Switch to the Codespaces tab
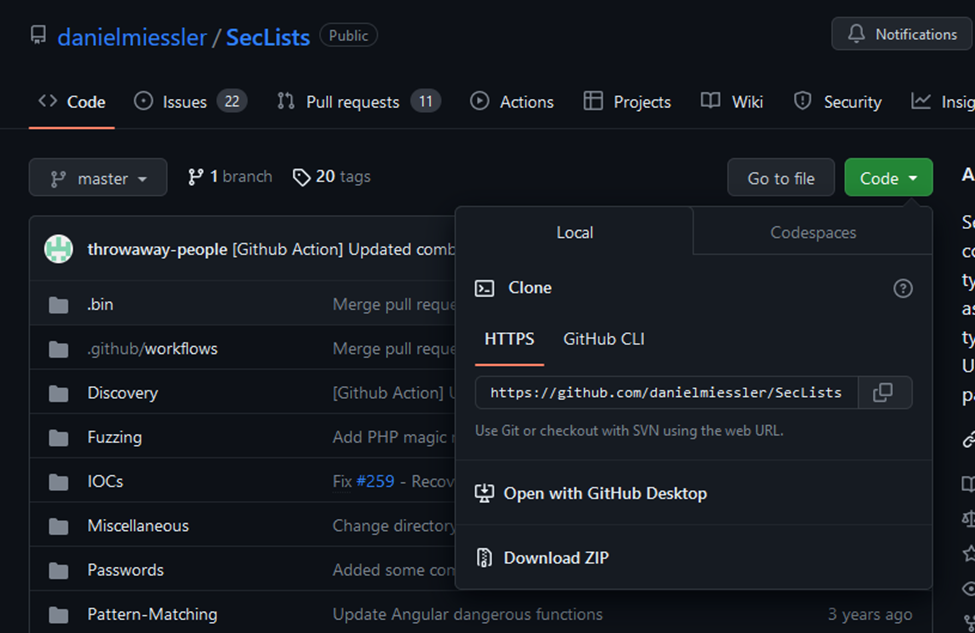 click(x=813, y=233)
